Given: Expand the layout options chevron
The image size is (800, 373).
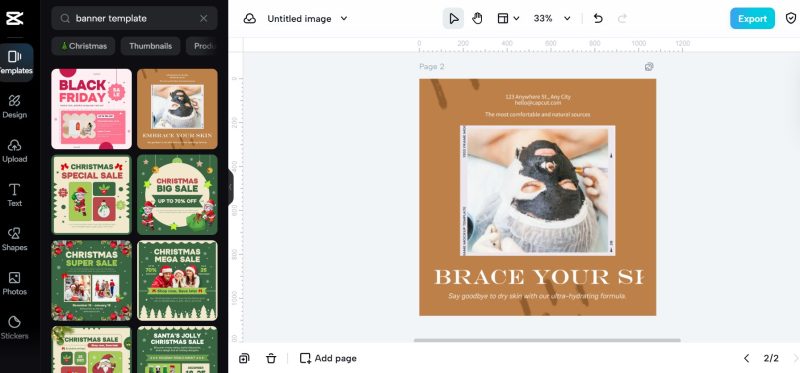Looking at the screenshot, I should click(x=516, y=19).
